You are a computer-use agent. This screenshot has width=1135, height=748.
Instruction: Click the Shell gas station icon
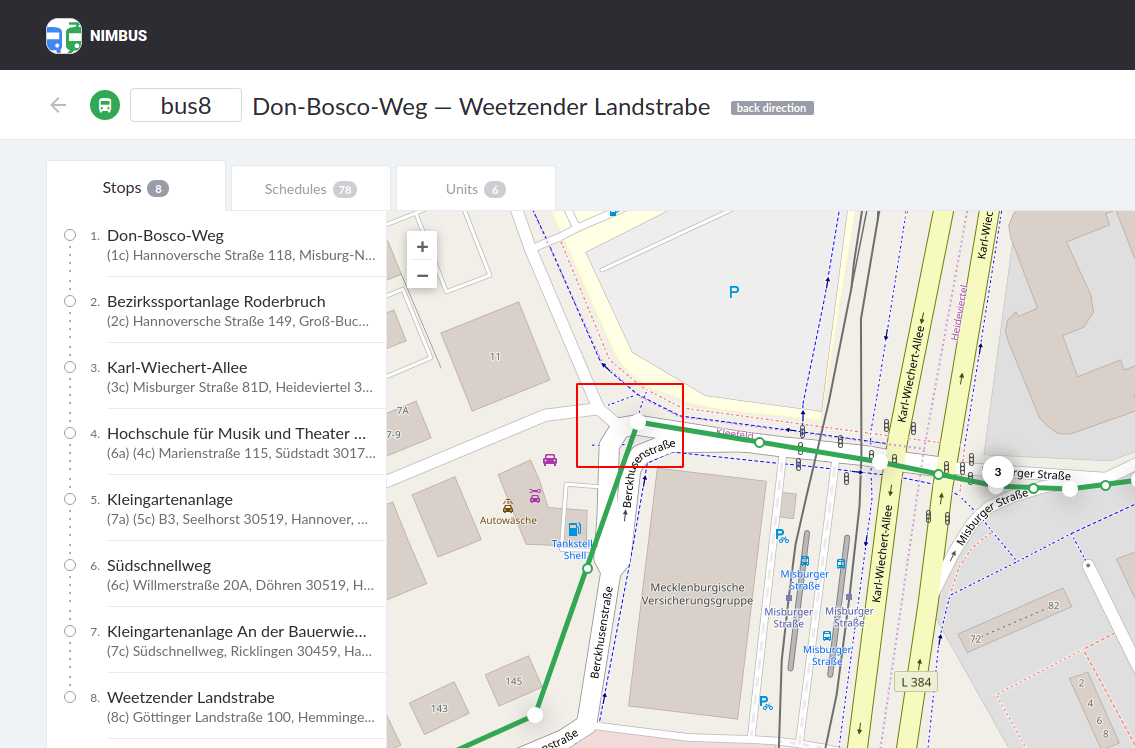click(x=574, y=528)
